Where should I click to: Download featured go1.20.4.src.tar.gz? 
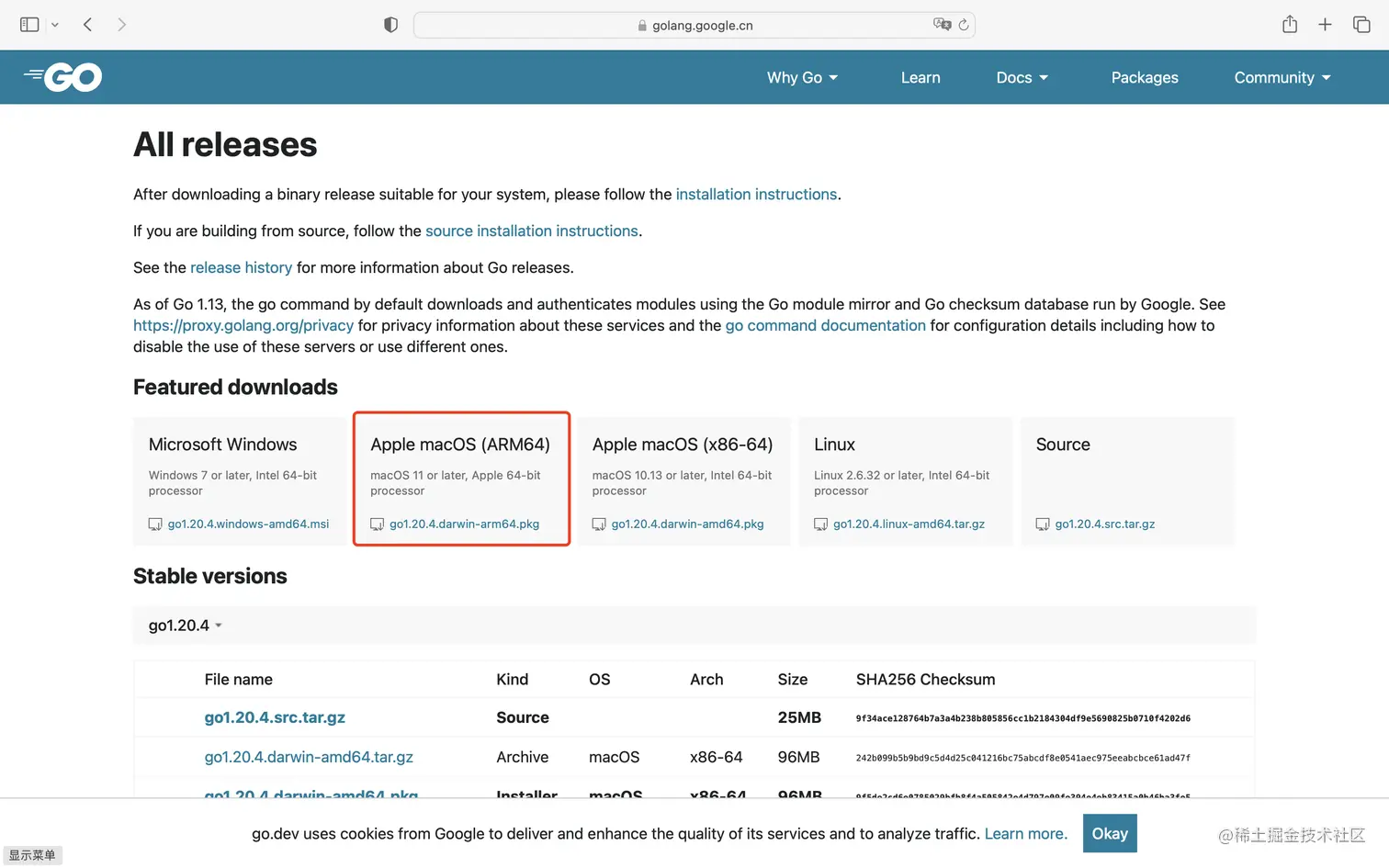1105,524
